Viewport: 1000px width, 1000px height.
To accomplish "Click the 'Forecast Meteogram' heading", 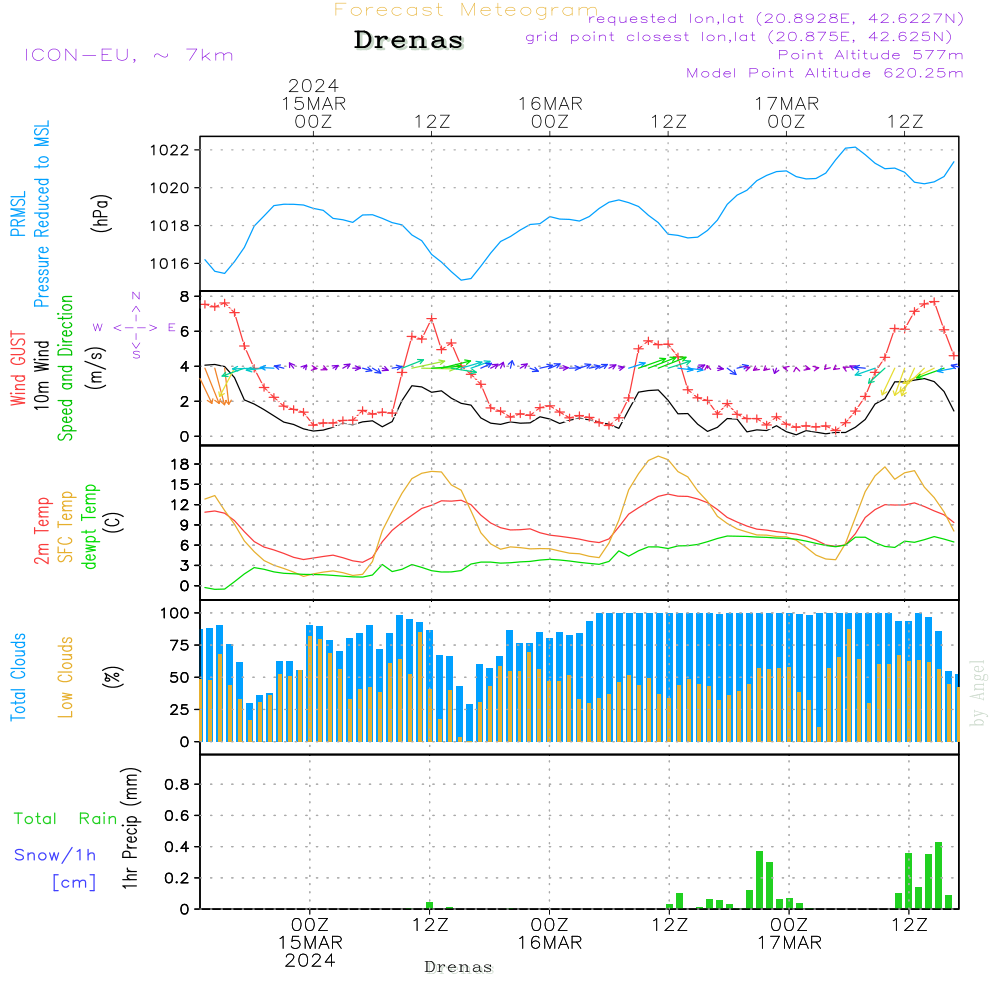I will (466, 10).
